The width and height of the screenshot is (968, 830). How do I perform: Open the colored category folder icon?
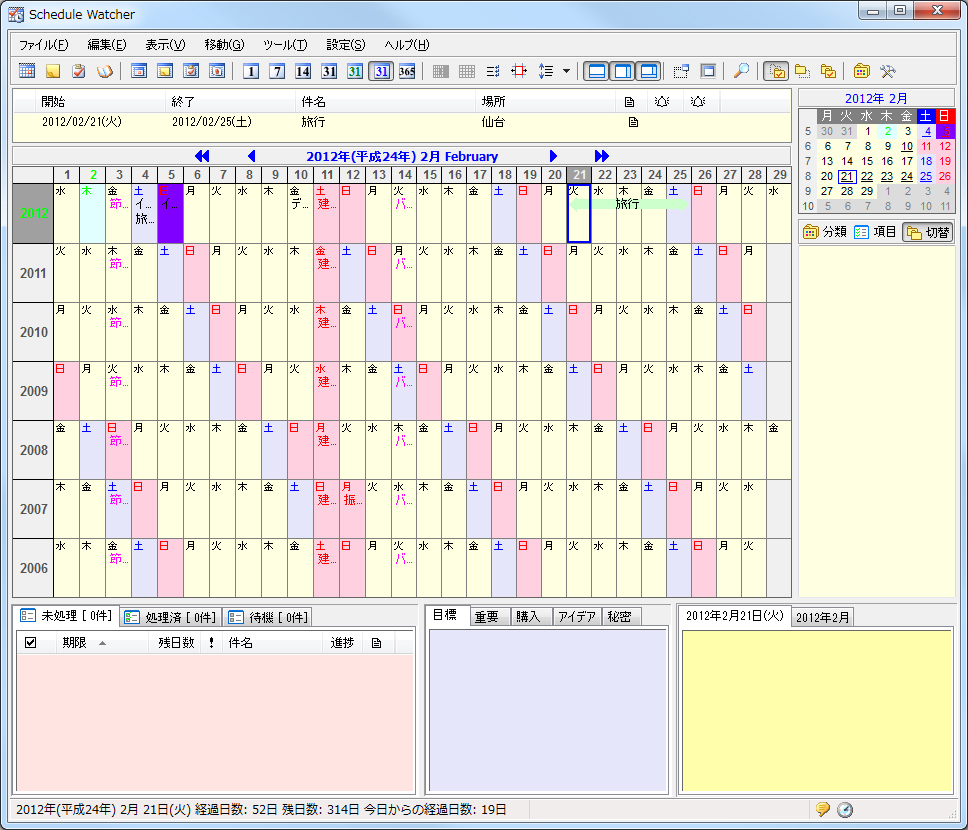coord(862,71)
